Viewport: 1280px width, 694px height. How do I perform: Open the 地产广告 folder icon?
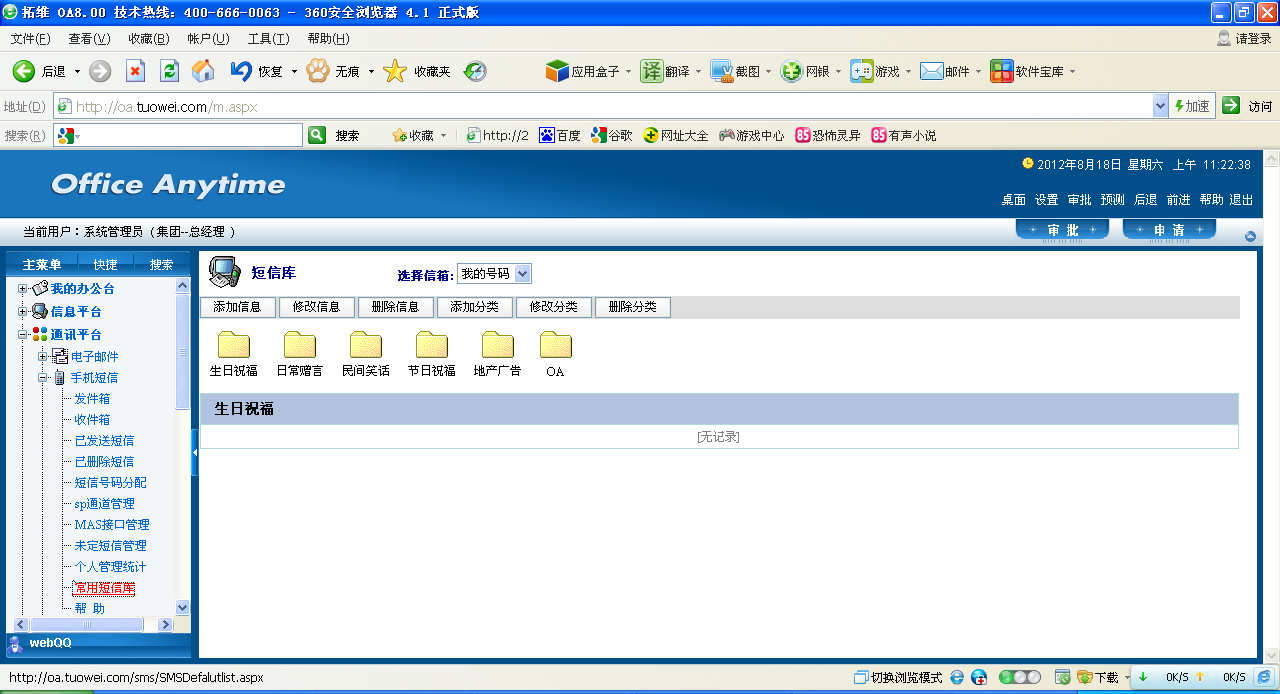point(497,345)
